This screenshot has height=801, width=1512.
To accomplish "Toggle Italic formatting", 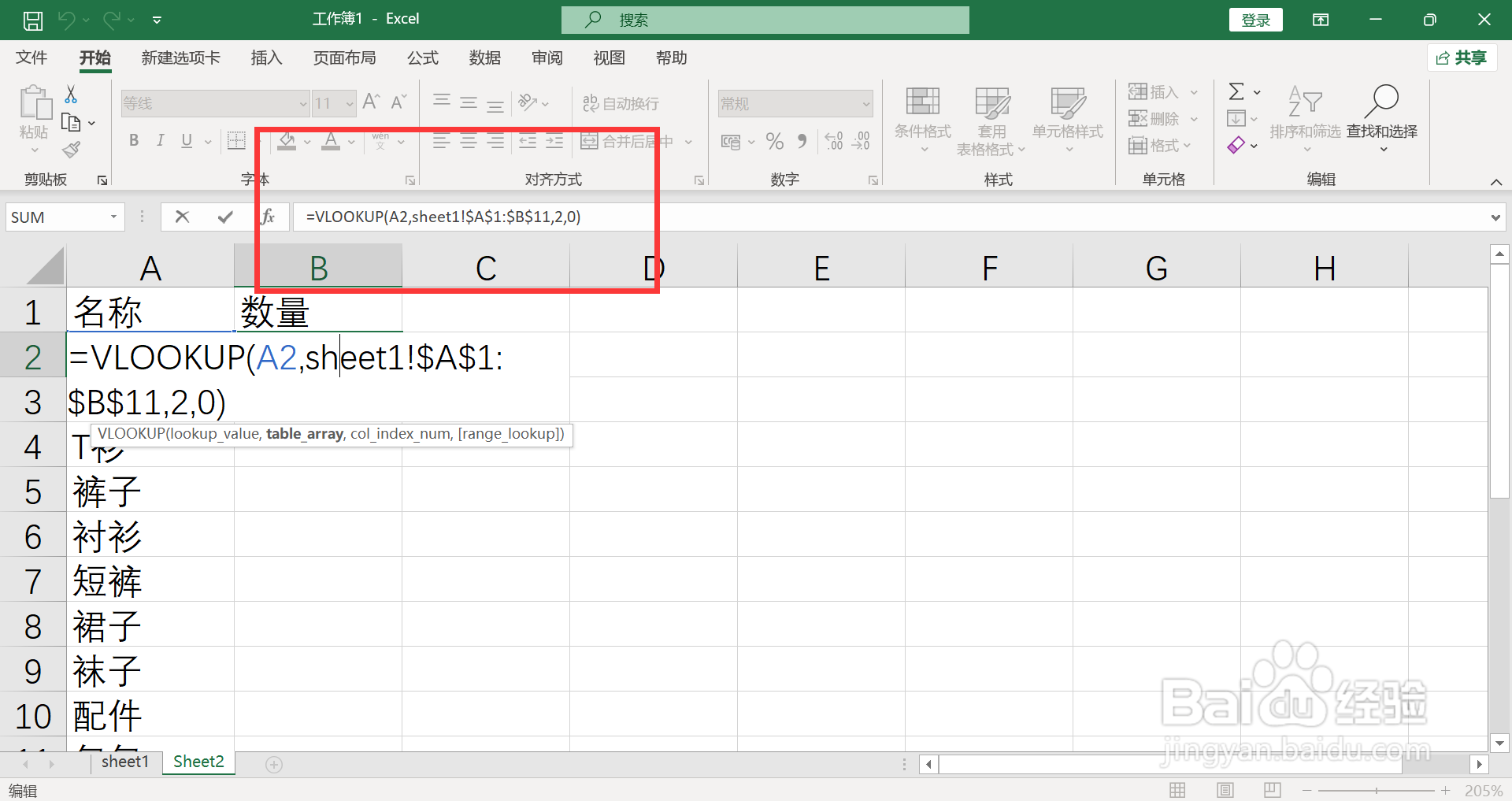I will [x=161, y=141].
